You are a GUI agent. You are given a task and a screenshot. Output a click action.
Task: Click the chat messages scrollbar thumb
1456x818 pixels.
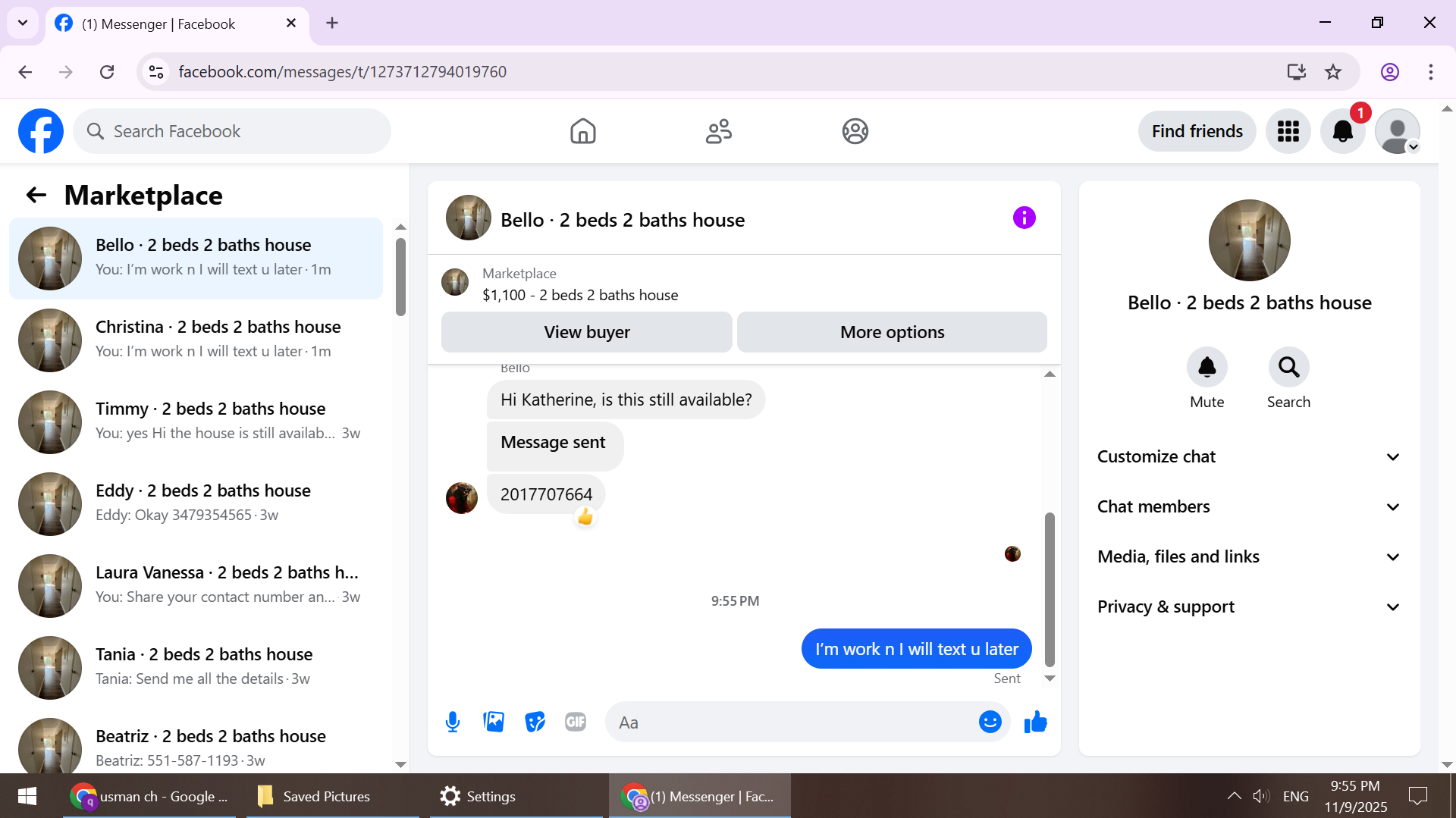pos(1050,590)
